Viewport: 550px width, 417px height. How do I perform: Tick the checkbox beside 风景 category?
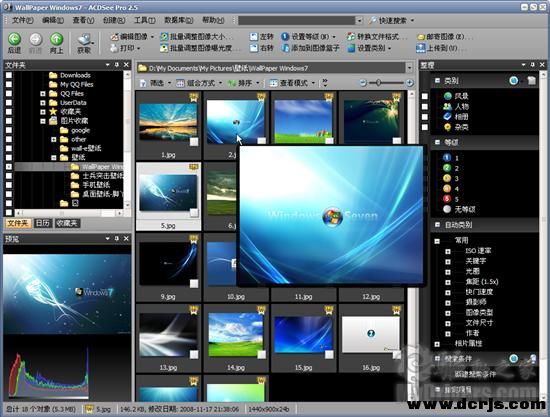[425, 96]
